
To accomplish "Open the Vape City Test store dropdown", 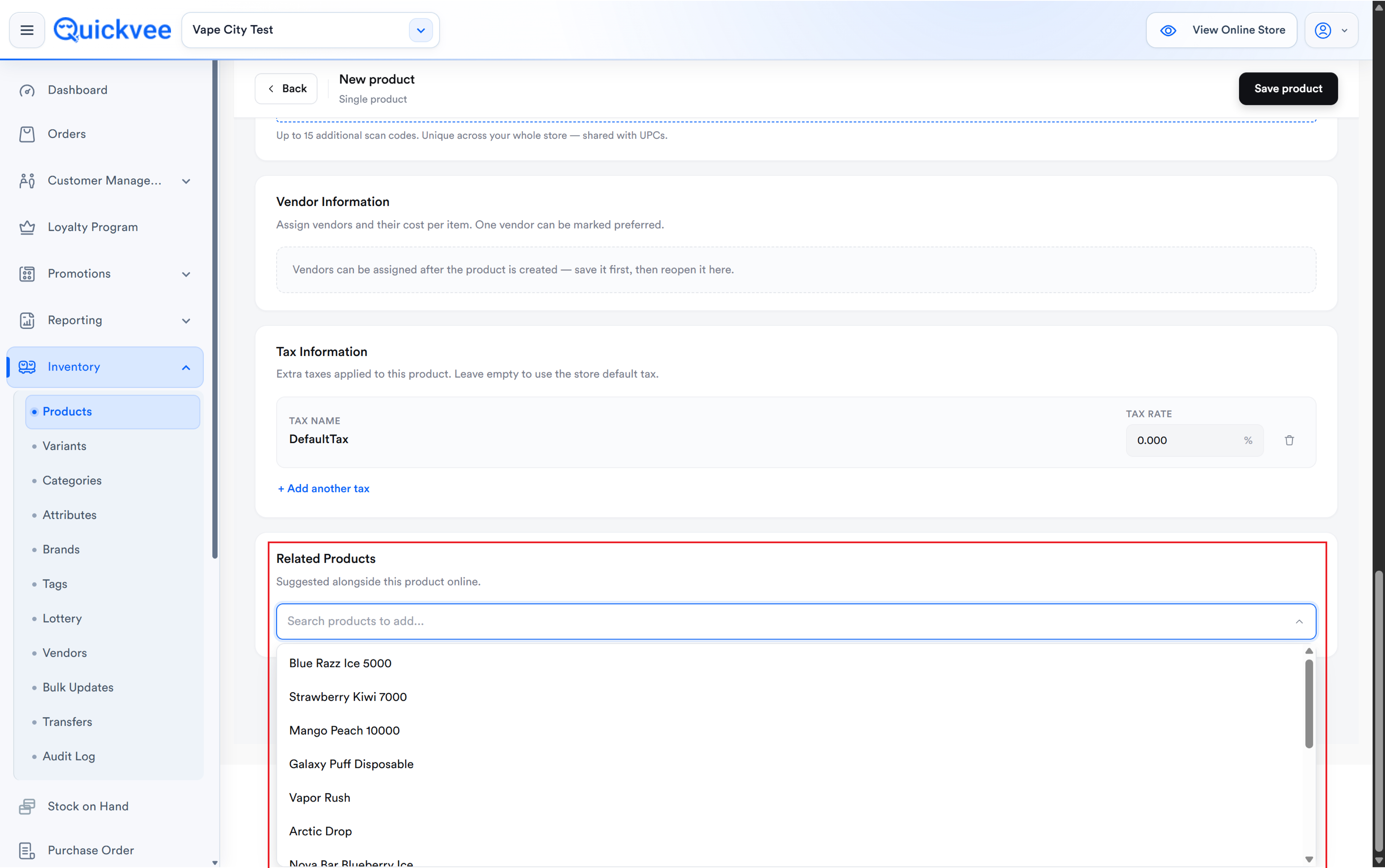I will point(421,30).
